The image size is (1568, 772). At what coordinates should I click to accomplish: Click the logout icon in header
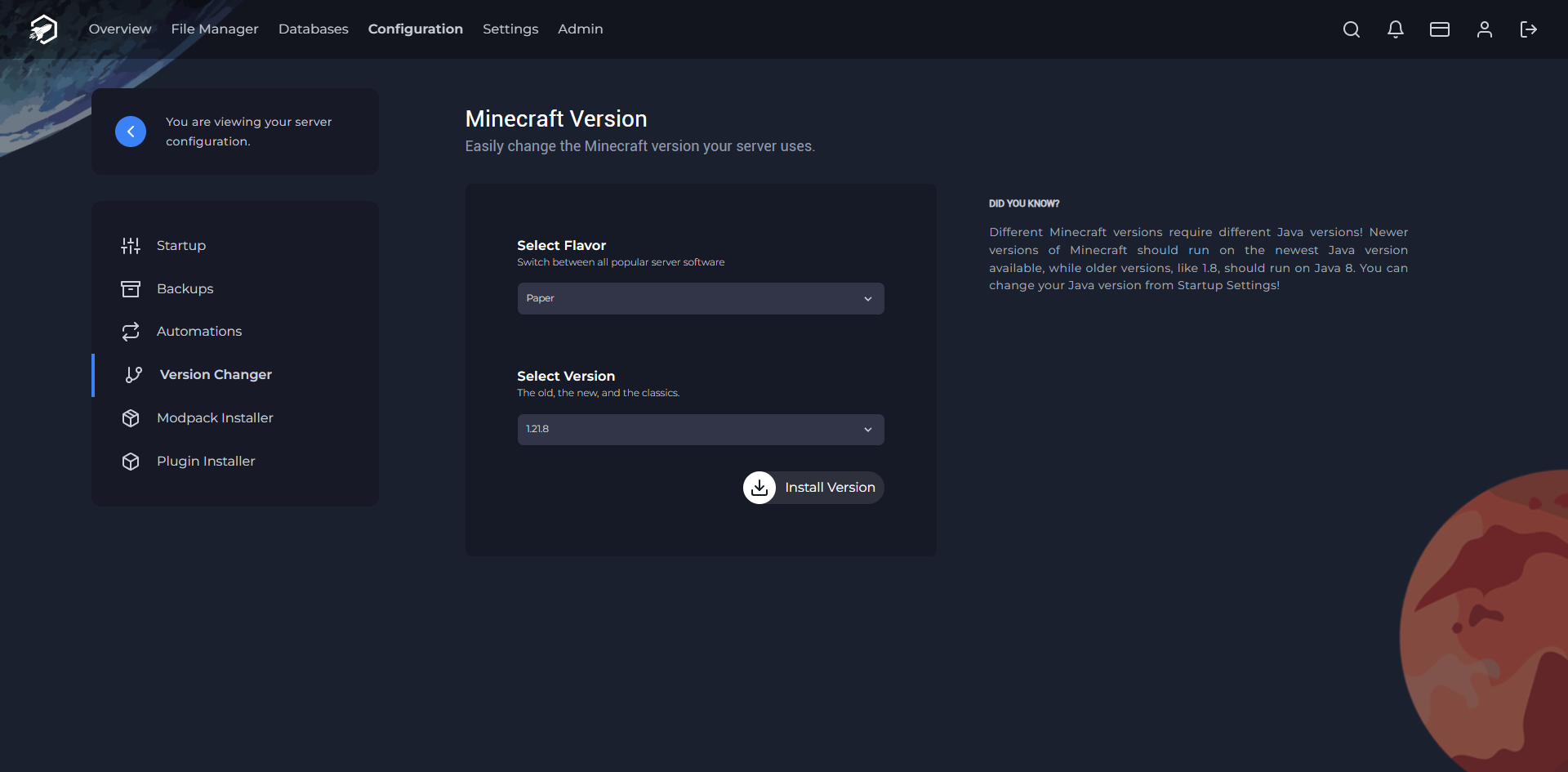(1528, 29)
